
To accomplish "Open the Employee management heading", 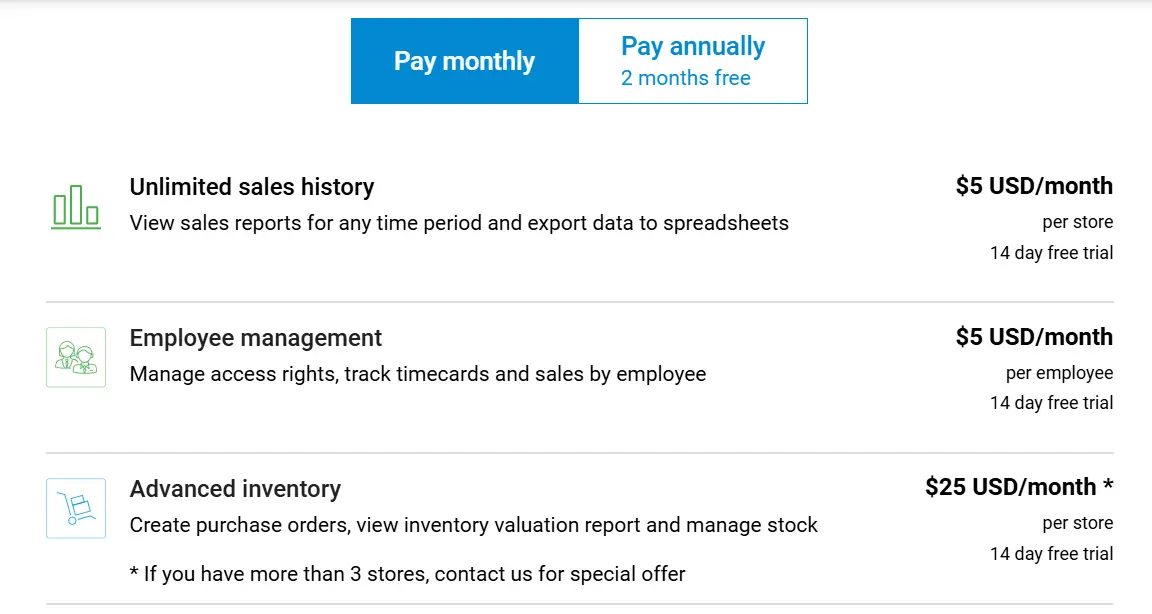I will pyautogui.click(x=256, y=338).
